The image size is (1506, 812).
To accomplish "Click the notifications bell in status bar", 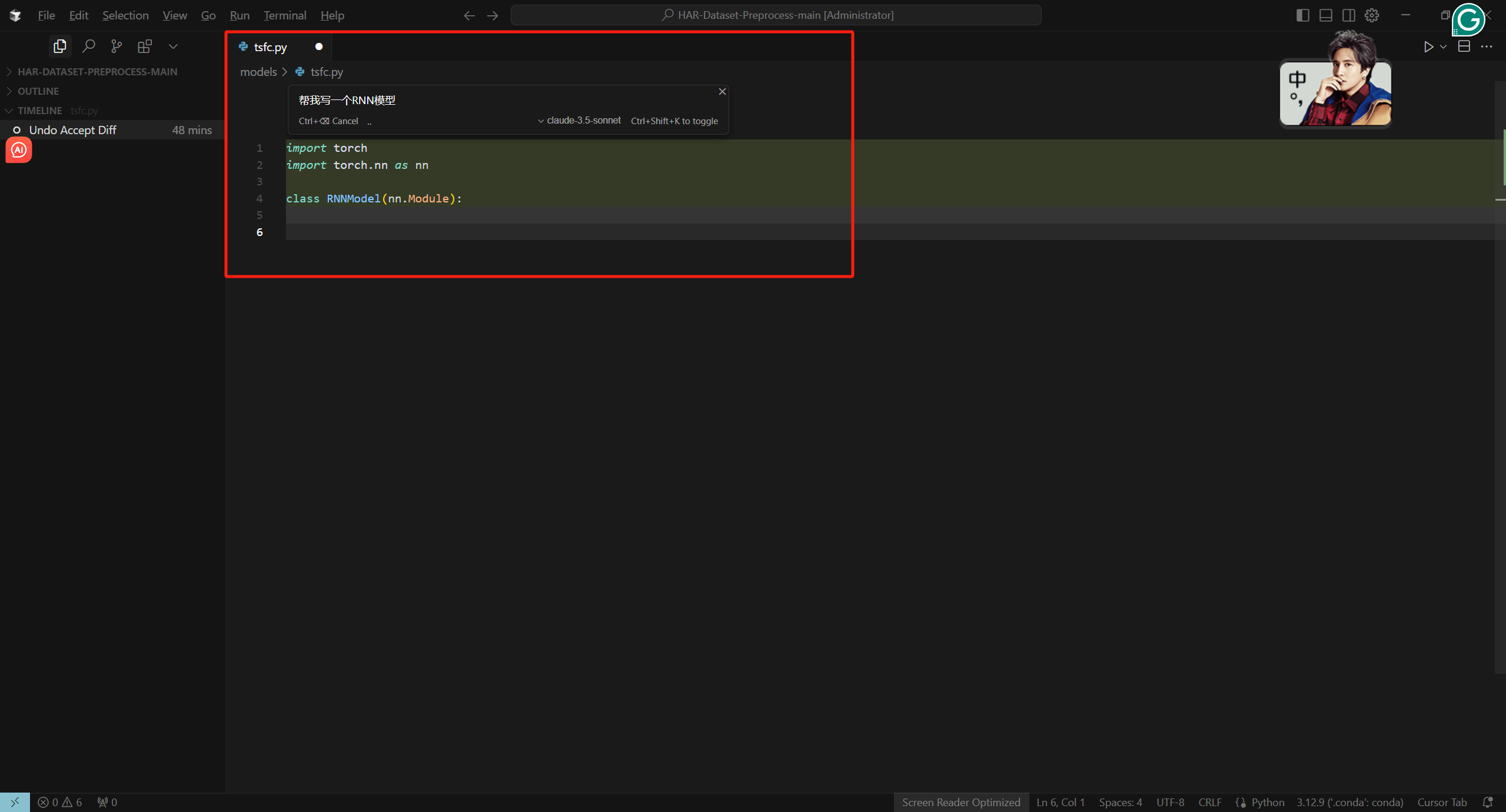I will [x=1488, y=802].
